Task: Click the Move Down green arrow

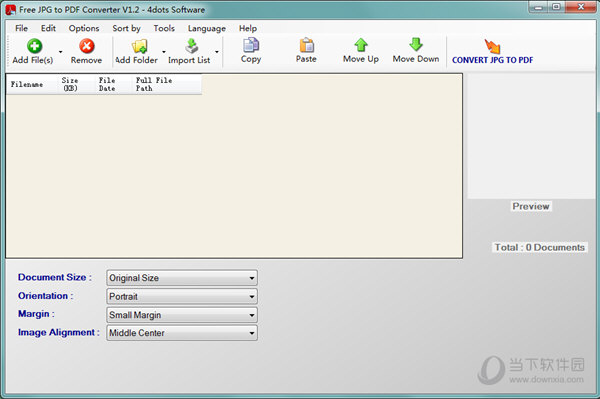Action: [x=416, y=44]
